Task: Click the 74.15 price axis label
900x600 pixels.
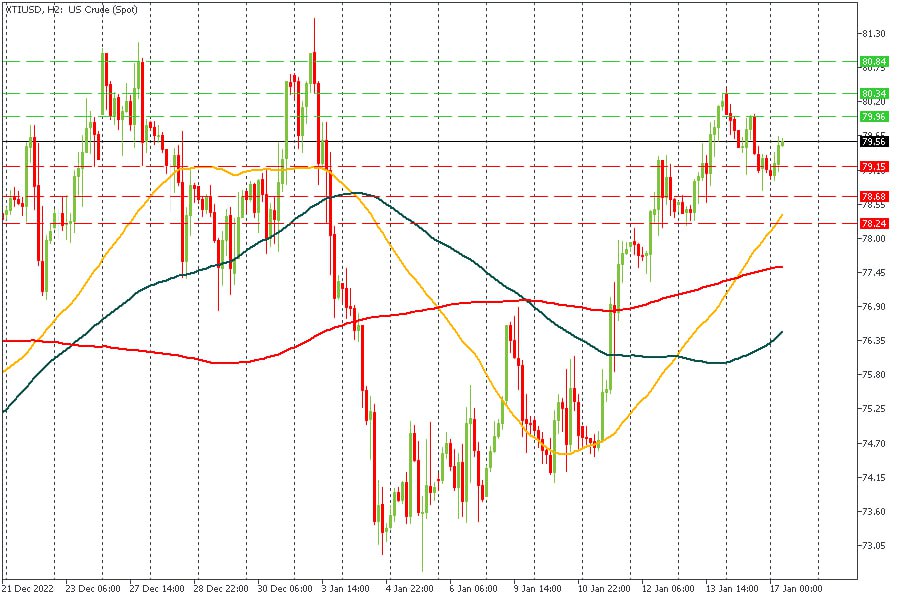Action: coord(874,478)
